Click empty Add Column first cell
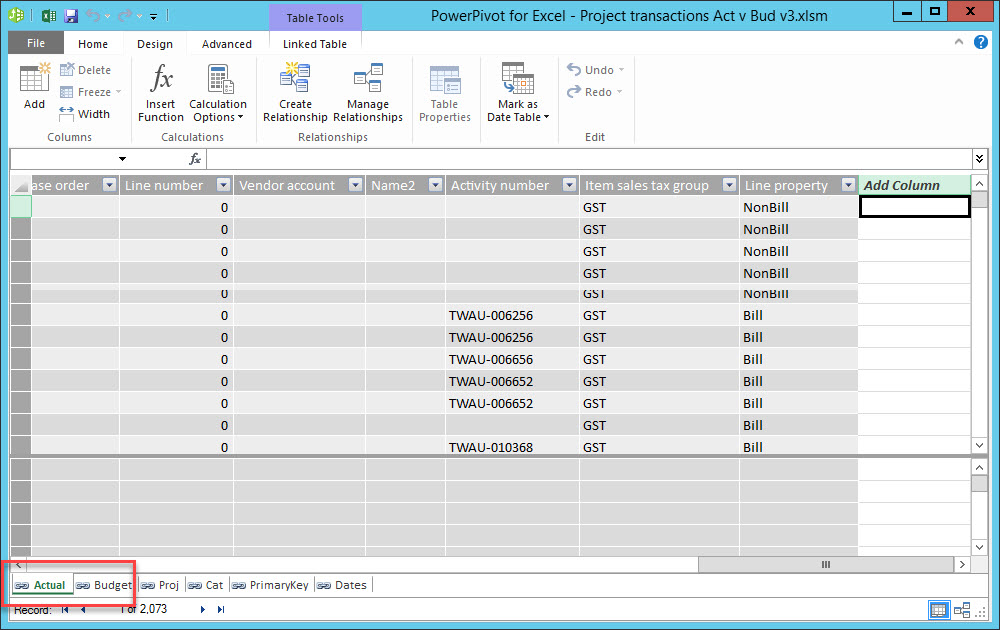This screenshot has width=1000, height=630. (x=915, y=207)
